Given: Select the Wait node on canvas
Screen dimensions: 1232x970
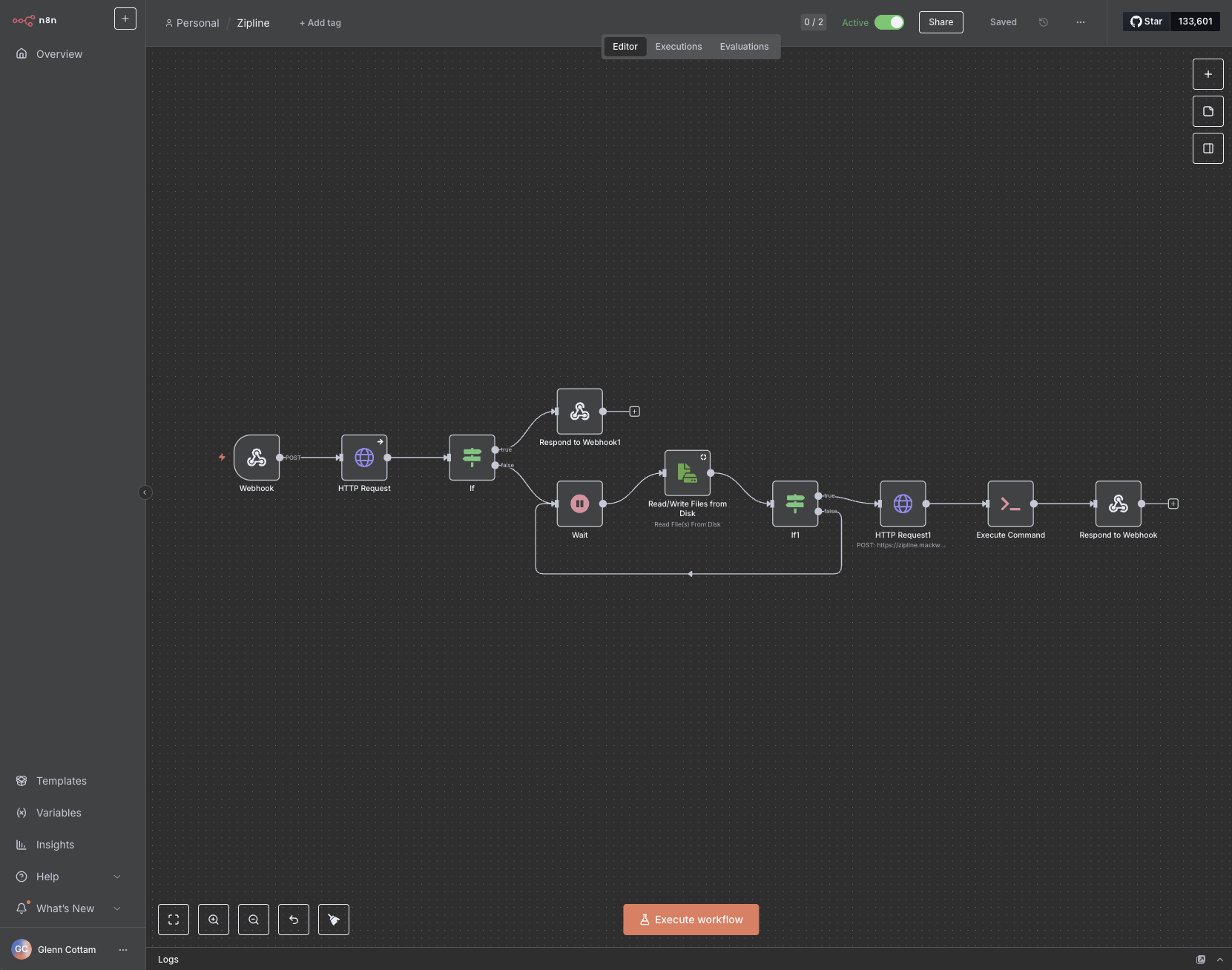Looking at the screenshot, I should click(x=579, y=504).
